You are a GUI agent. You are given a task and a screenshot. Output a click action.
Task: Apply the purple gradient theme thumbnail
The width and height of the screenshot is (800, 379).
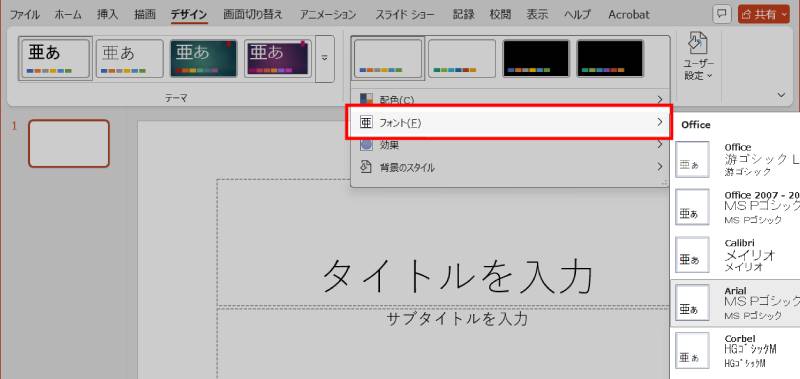(278, 59)
